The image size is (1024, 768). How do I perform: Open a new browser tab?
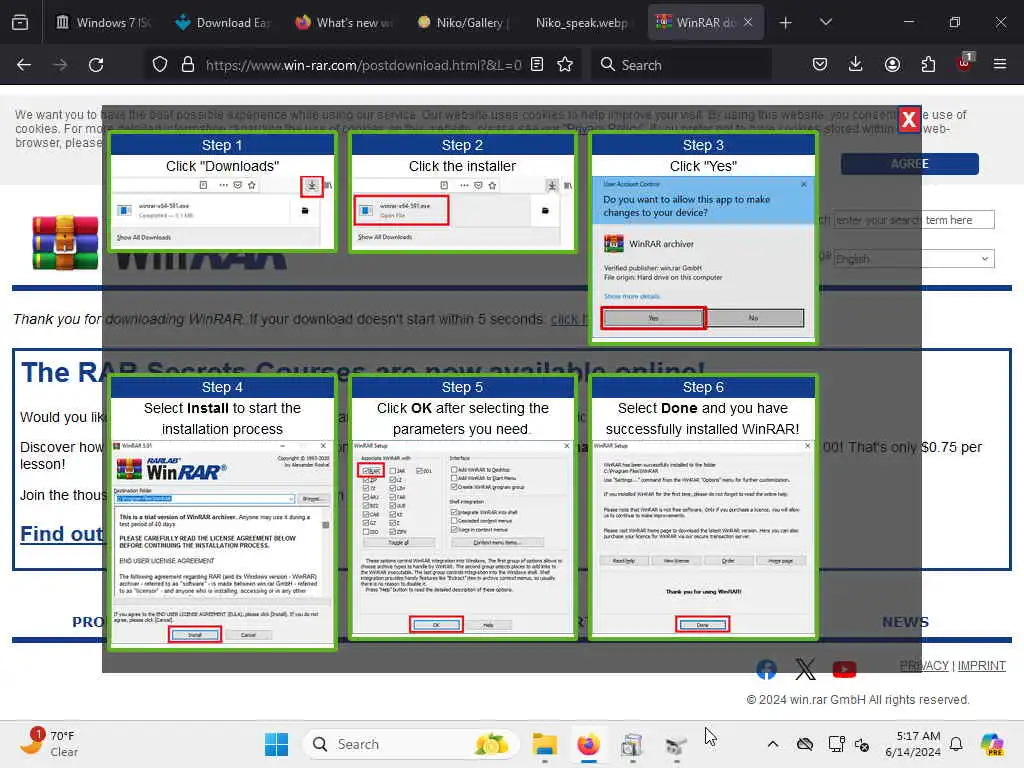(786, 23)
